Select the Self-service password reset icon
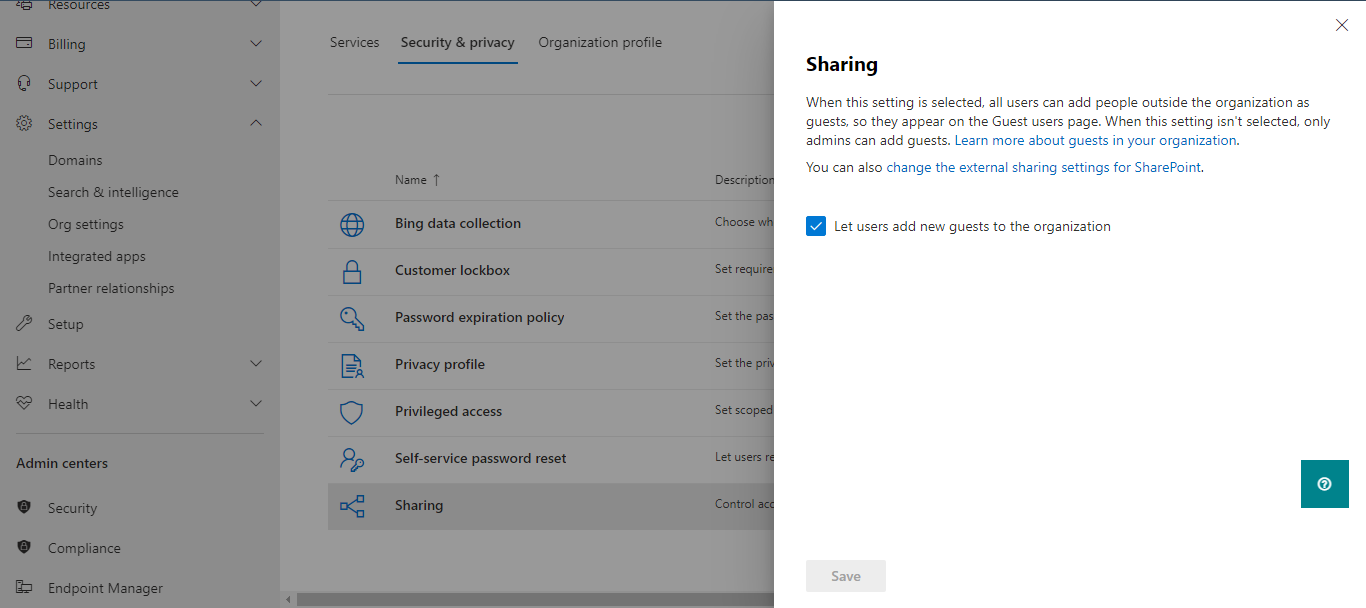The width and height of the screenshot is (1366, 608). pyautogui.click(x=352, y=459)
